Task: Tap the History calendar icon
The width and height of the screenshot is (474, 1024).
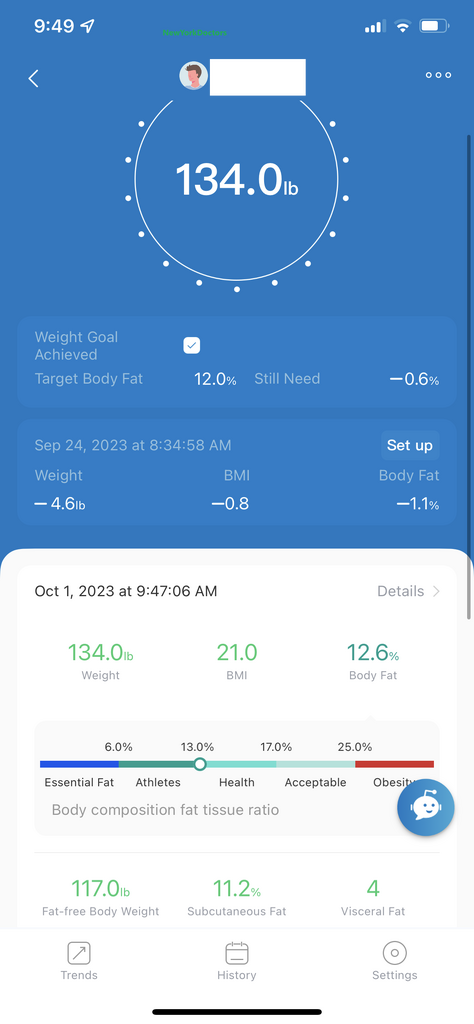Action: coord(237,953)
